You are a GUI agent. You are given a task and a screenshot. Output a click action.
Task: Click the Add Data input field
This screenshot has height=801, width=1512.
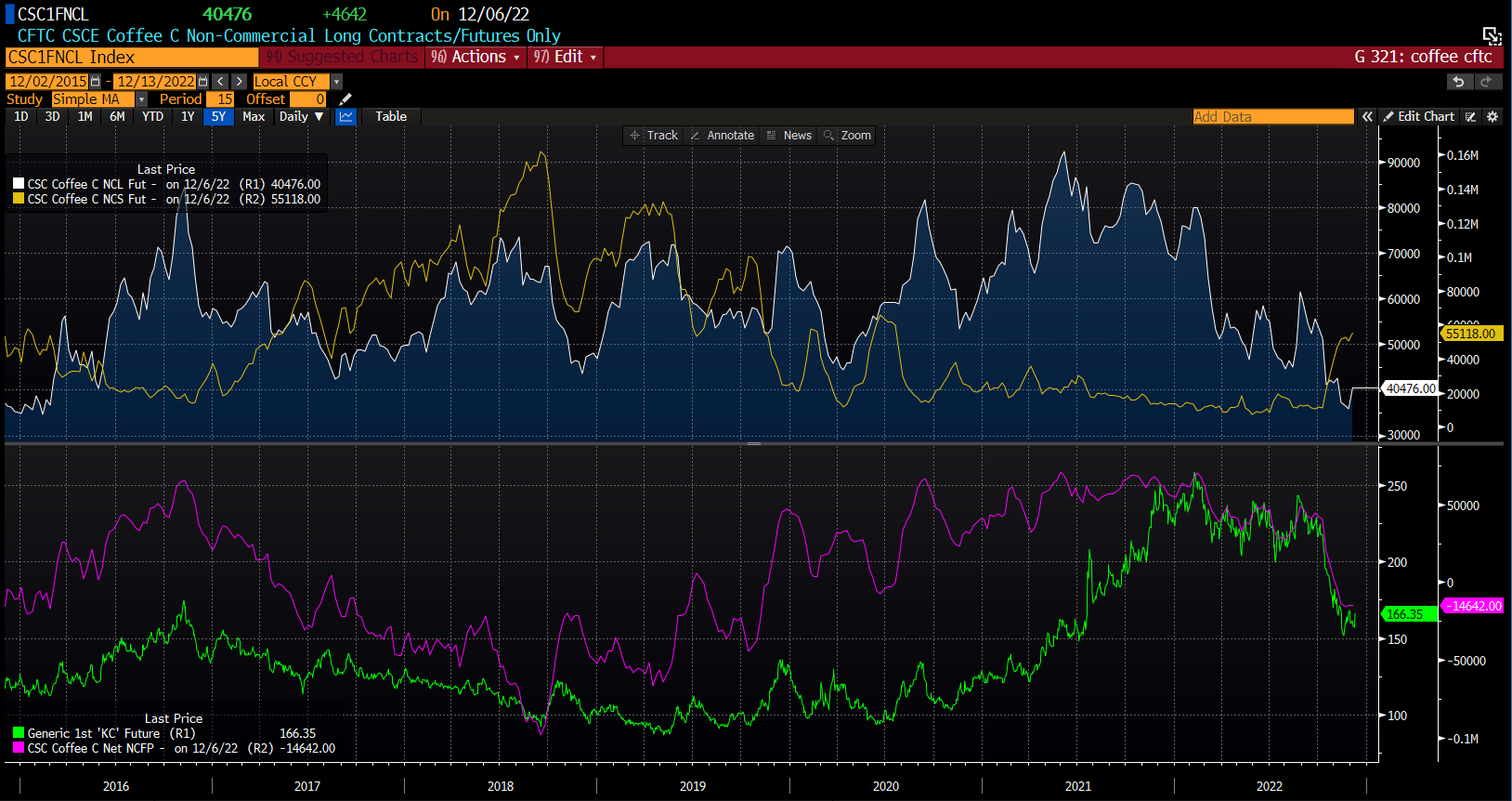[1272, 117]
